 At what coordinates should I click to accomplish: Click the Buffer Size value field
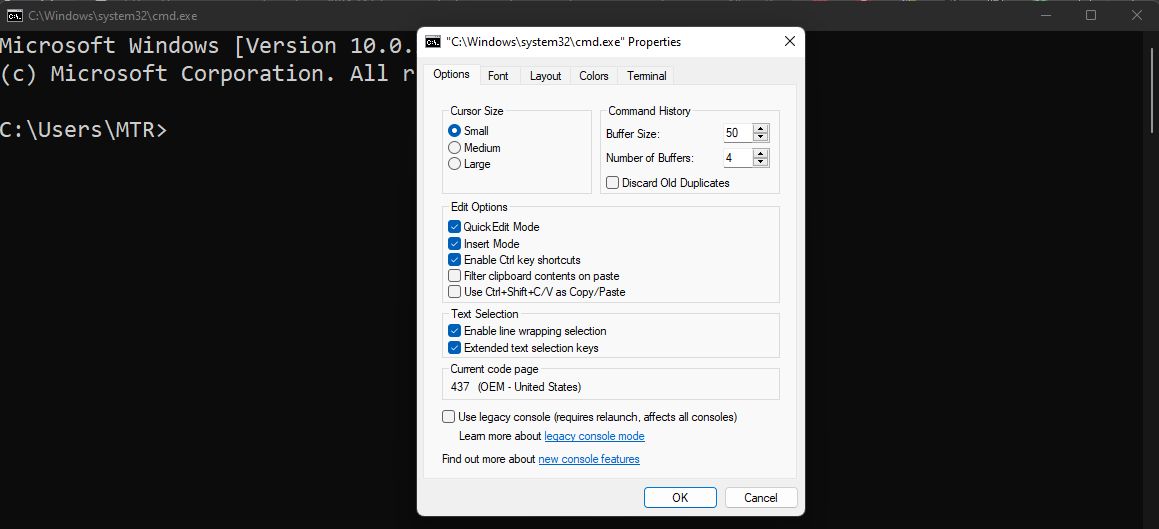[x=738, y=133]
